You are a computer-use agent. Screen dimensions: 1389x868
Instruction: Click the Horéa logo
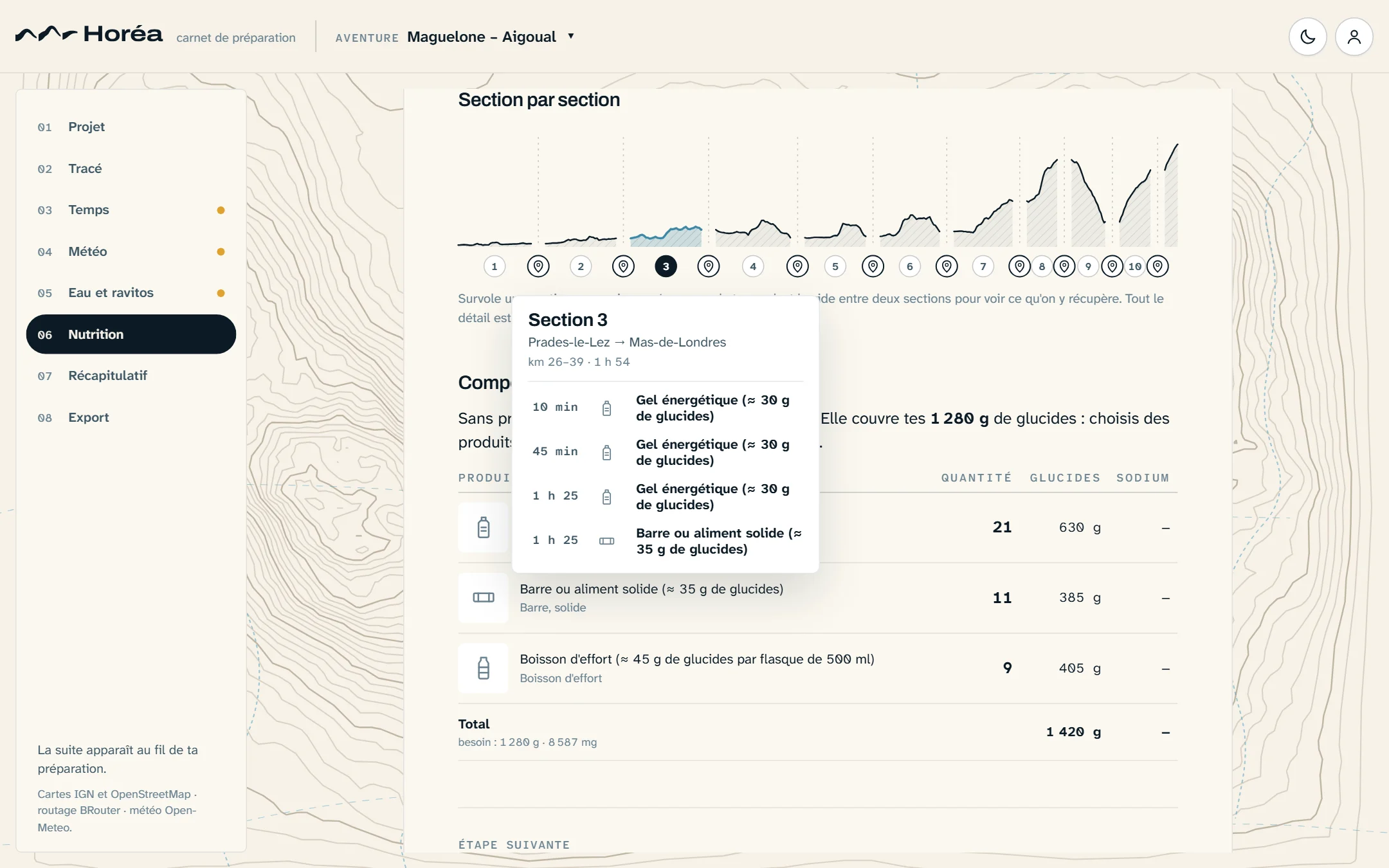89,34
